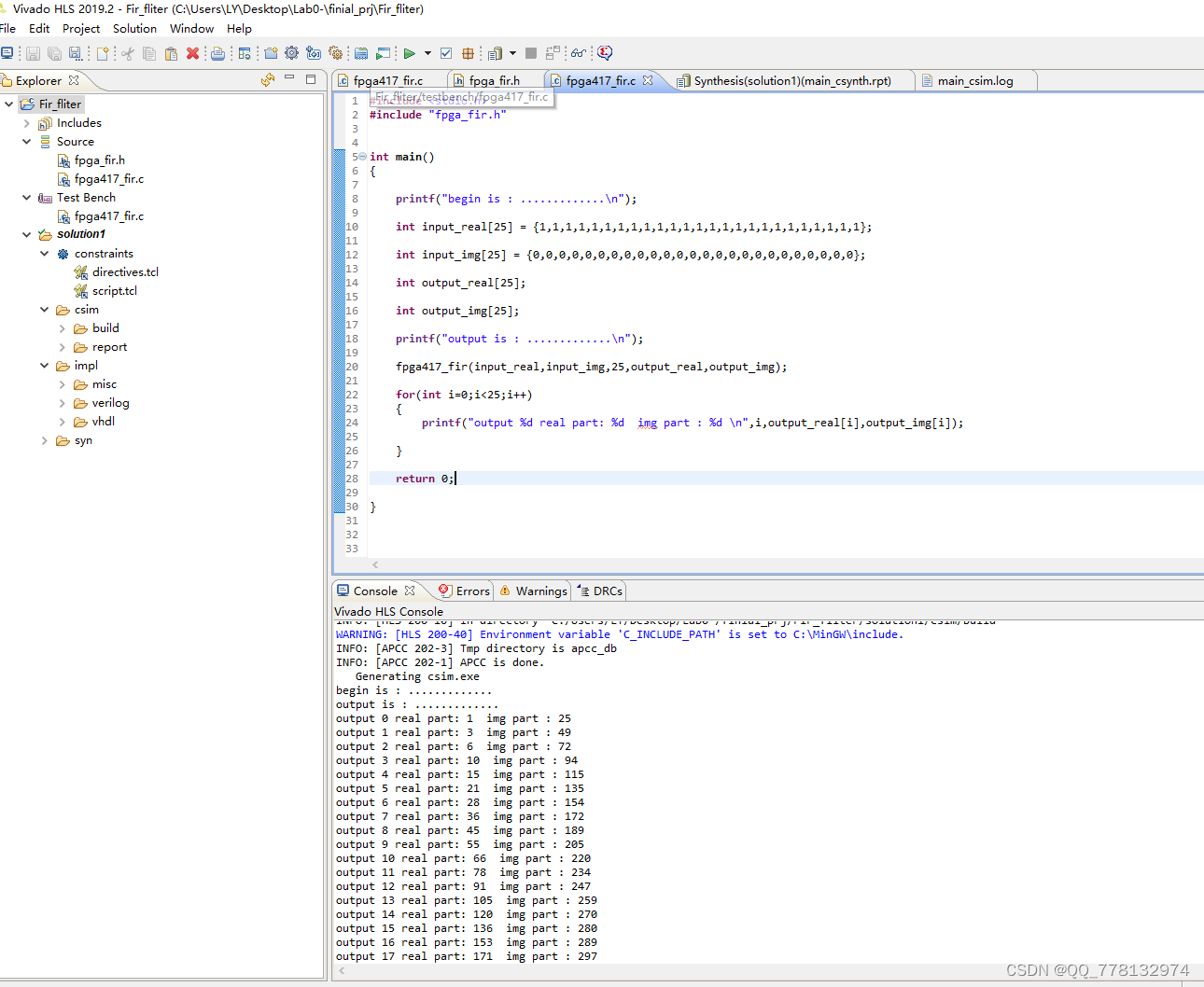The height and width of the screenshot is (987, 1204).
Task: Open the project settings gear icon
Action: [291, 53]
